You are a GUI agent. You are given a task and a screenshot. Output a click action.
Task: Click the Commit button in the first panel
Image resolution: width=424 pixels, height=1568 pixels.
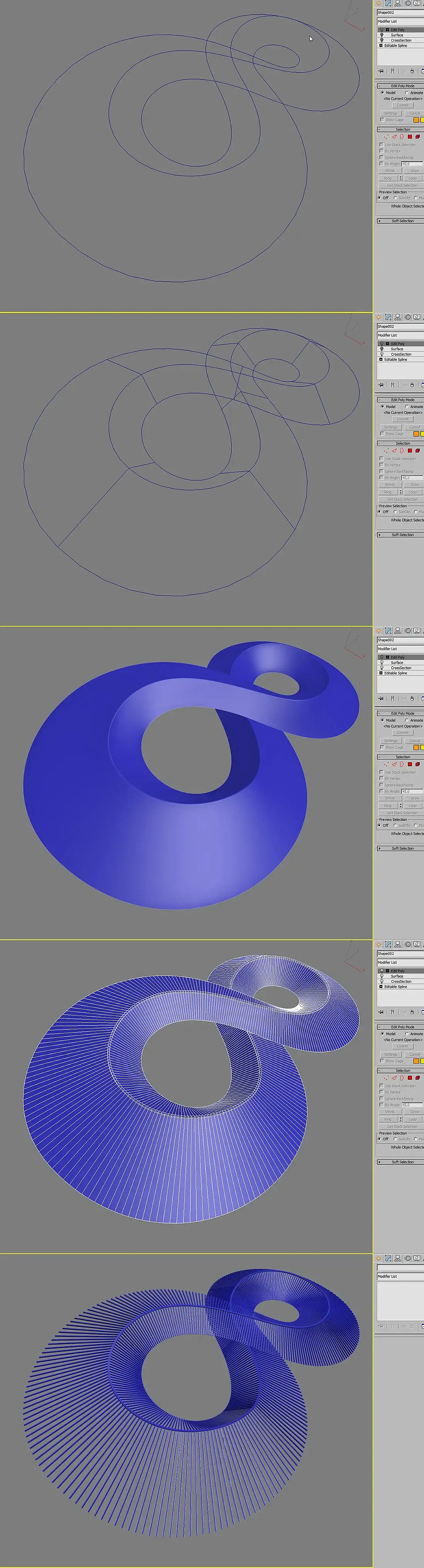[x=403, y=105]
